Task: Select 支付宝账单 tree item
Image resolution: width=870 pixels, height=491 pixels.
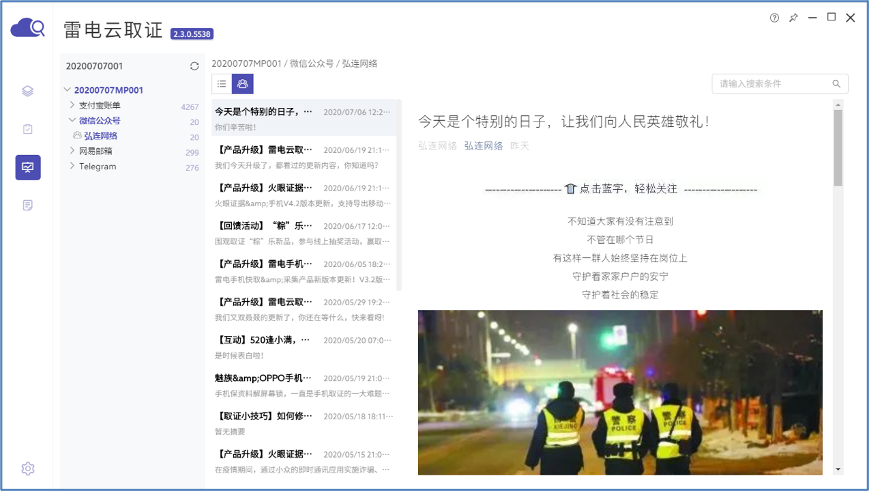Action: click(99, 105)
